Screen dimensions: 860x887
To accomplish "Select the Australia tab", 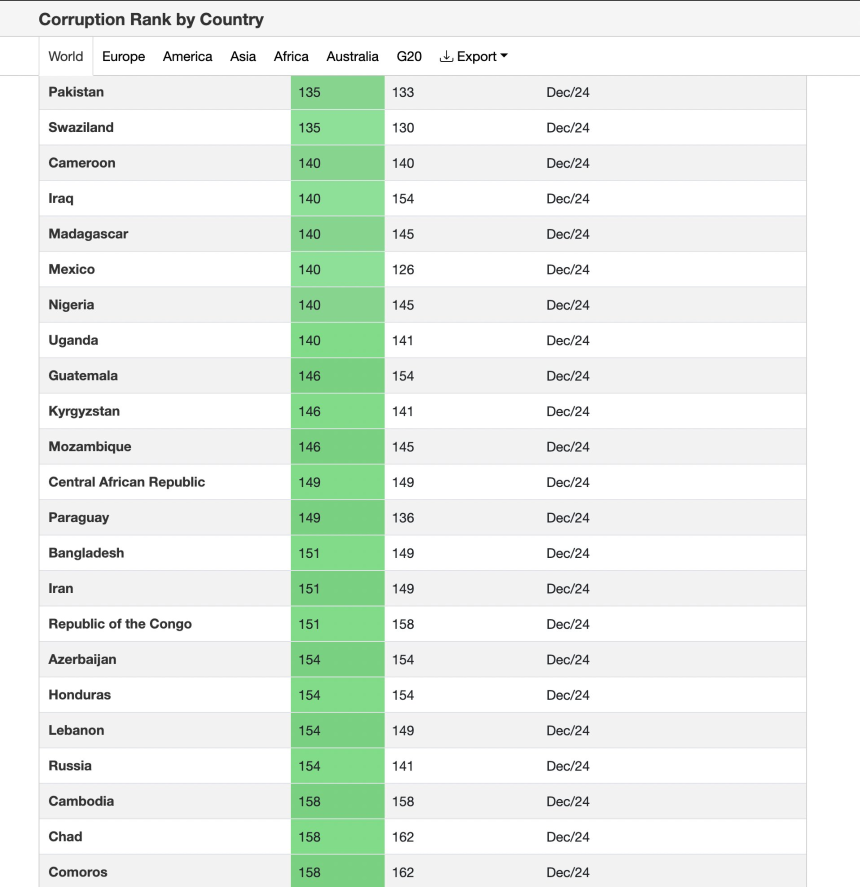I will pyautogui.click(x=352, y=56).
